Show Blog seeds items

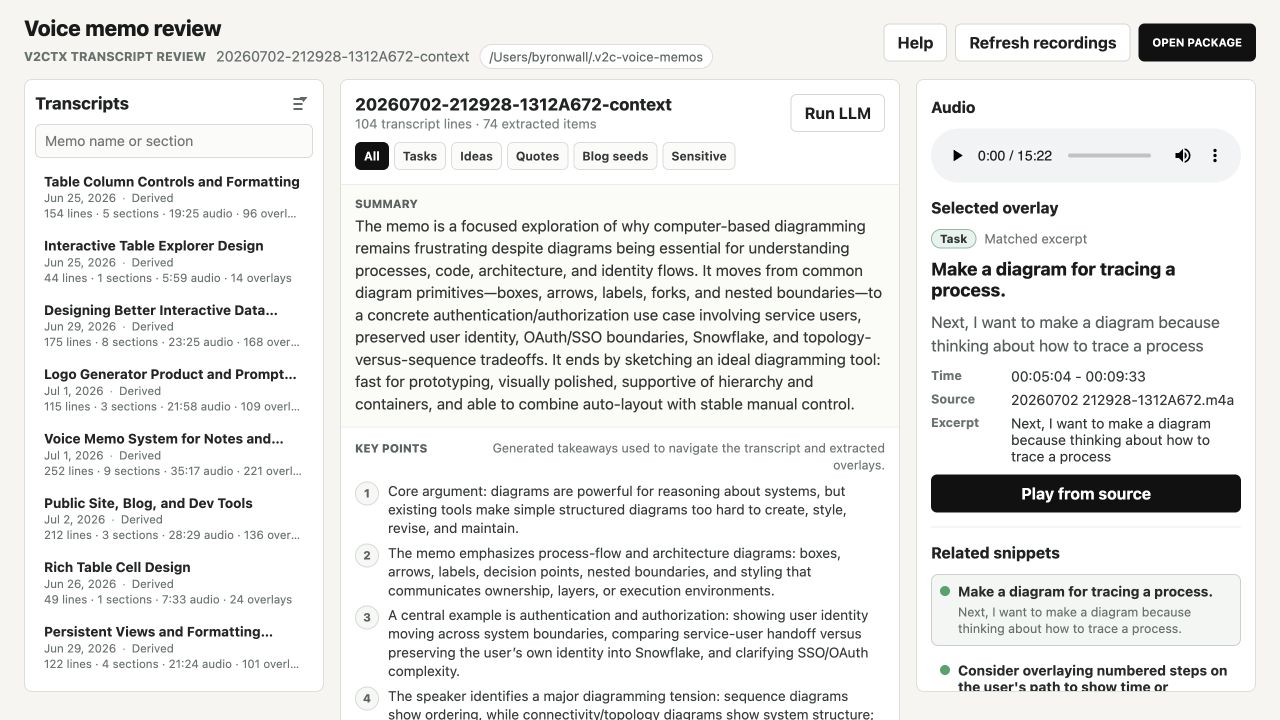pos(615,156)
